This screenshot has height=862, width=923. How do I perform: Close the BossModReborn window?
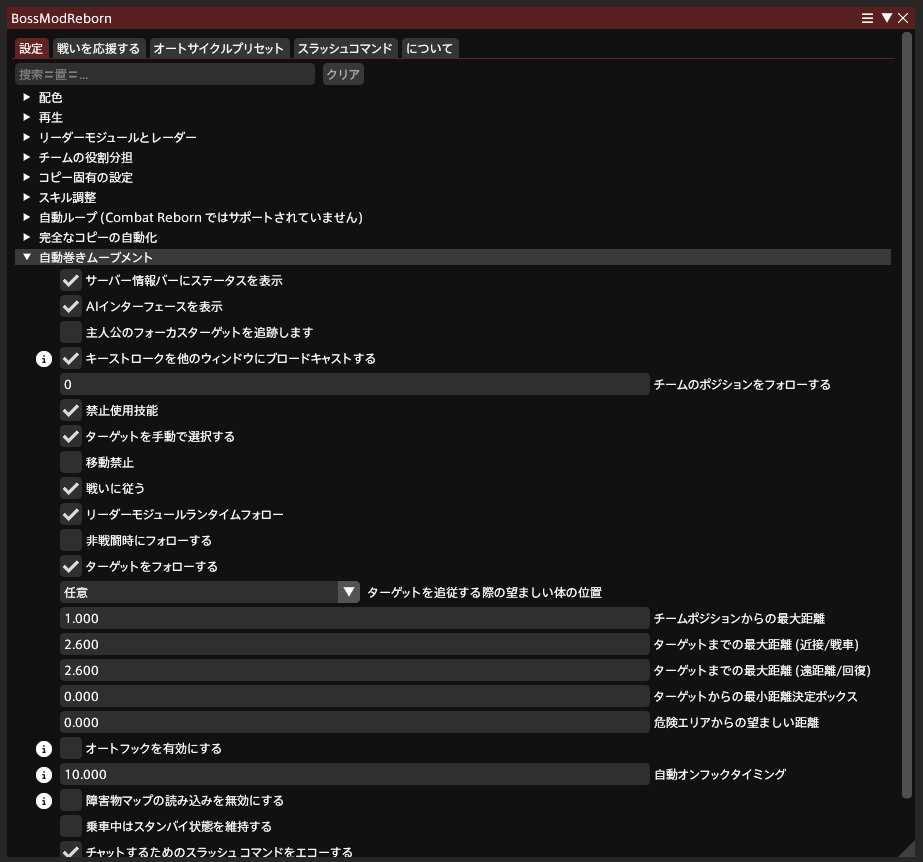tap(903, 18)
